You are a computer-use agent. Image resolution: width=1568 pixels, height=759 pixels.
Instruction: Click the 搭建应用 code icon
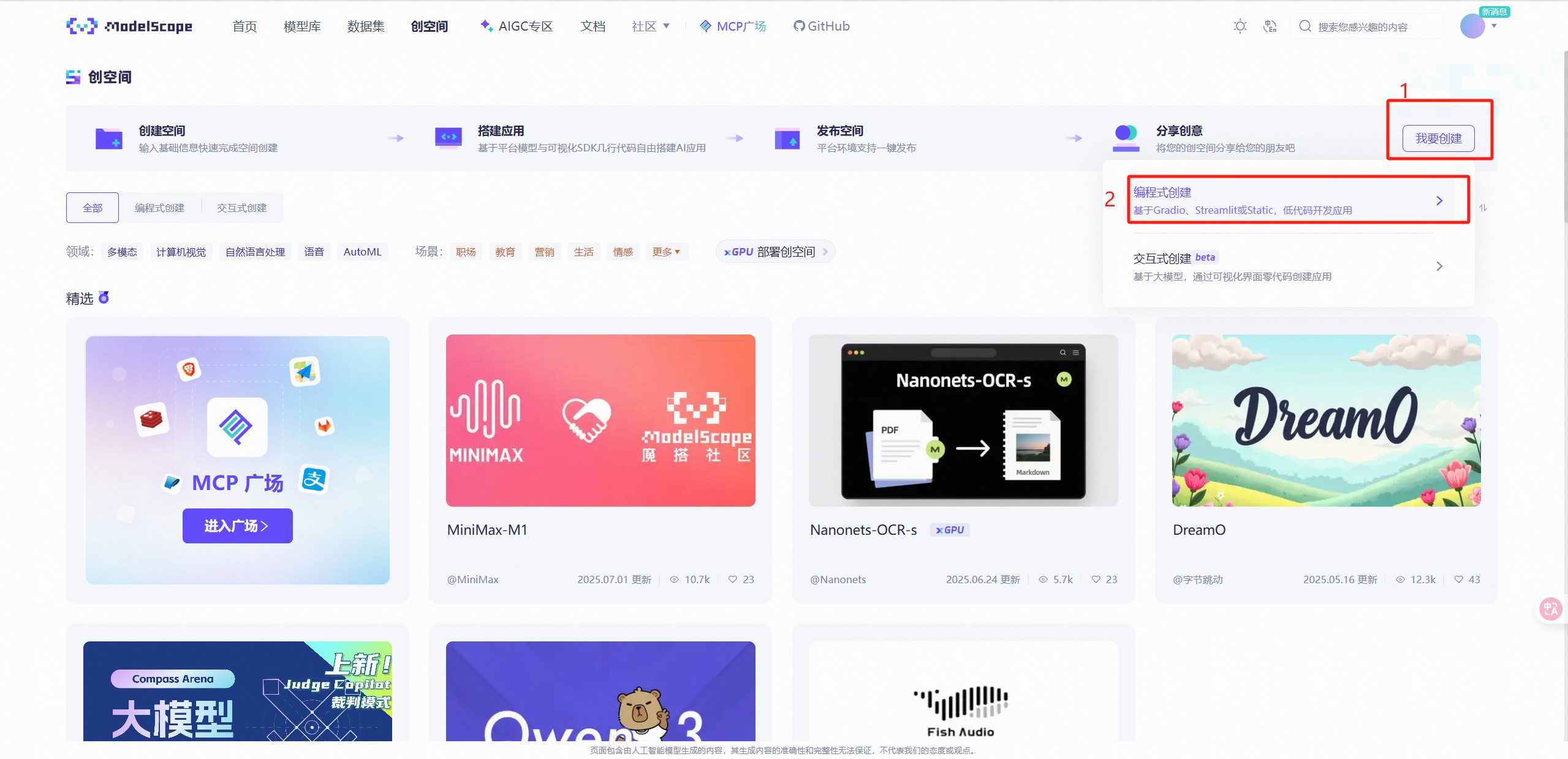point(449,138)
